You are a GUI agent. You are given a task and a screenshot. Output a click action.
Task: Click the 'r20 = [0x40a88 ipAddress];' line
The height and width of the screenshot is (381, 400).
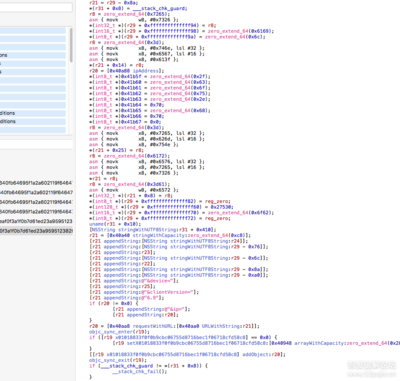127,71
